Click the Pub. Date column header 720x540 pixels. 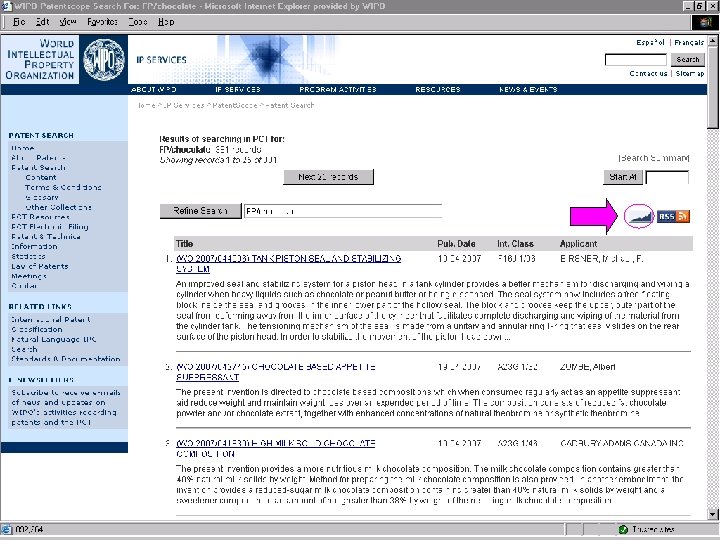456,244
